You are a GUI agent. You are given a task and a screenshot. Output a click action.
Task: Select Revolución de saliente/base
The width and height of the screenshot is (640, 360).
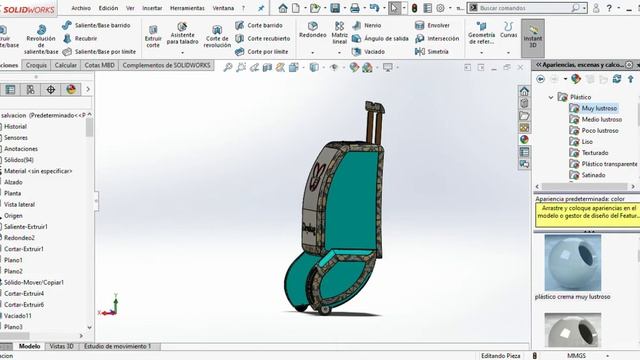[x=41, y=40]
